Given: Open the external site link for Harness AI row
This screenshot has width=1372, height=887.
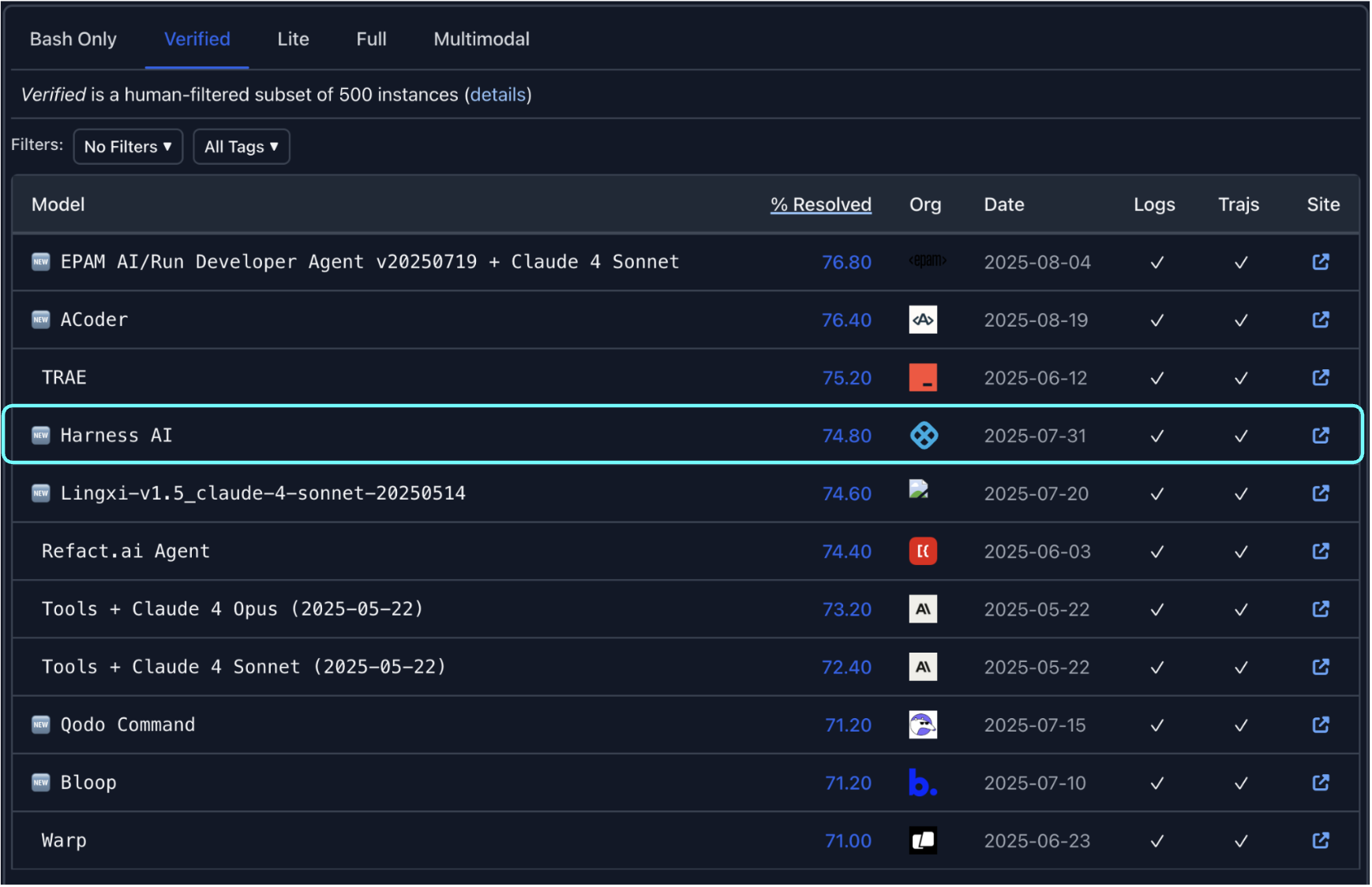Looking at the screenshot, I should [1321, 436].
